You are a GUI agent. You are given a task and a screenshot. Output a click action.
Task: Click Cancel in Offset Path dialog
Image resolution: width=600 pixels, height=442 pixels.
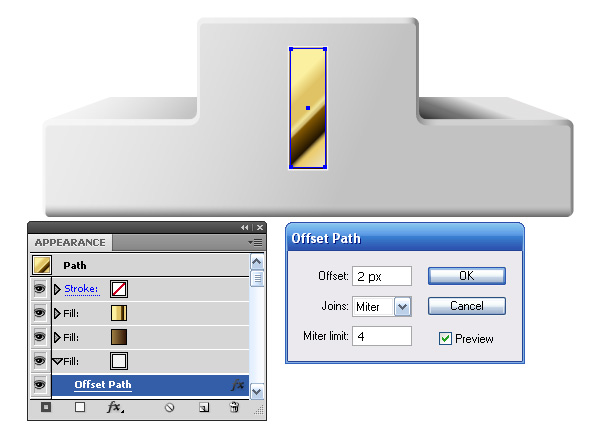467,306
